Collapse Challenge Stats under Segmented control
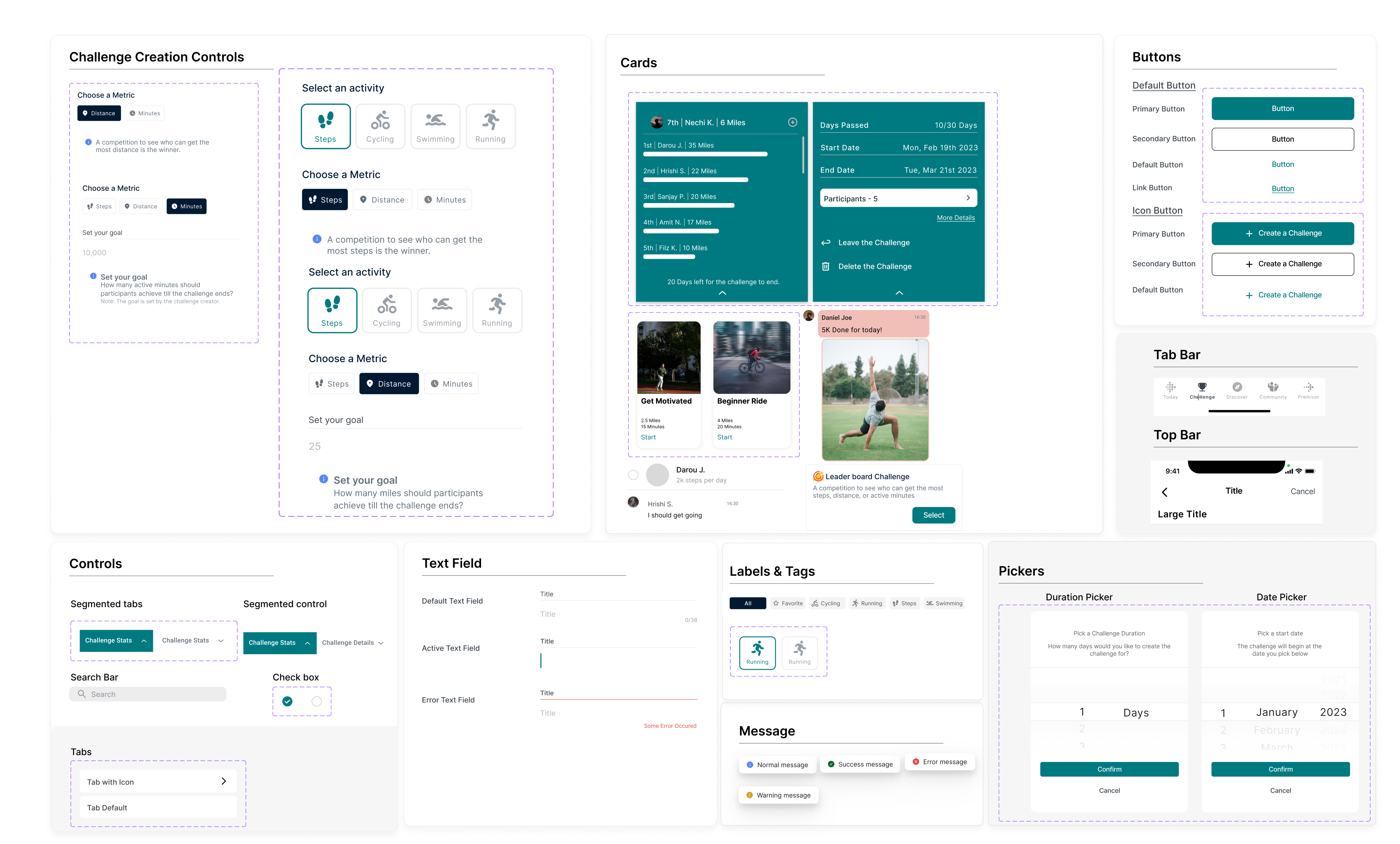 (x=280, y=642)
